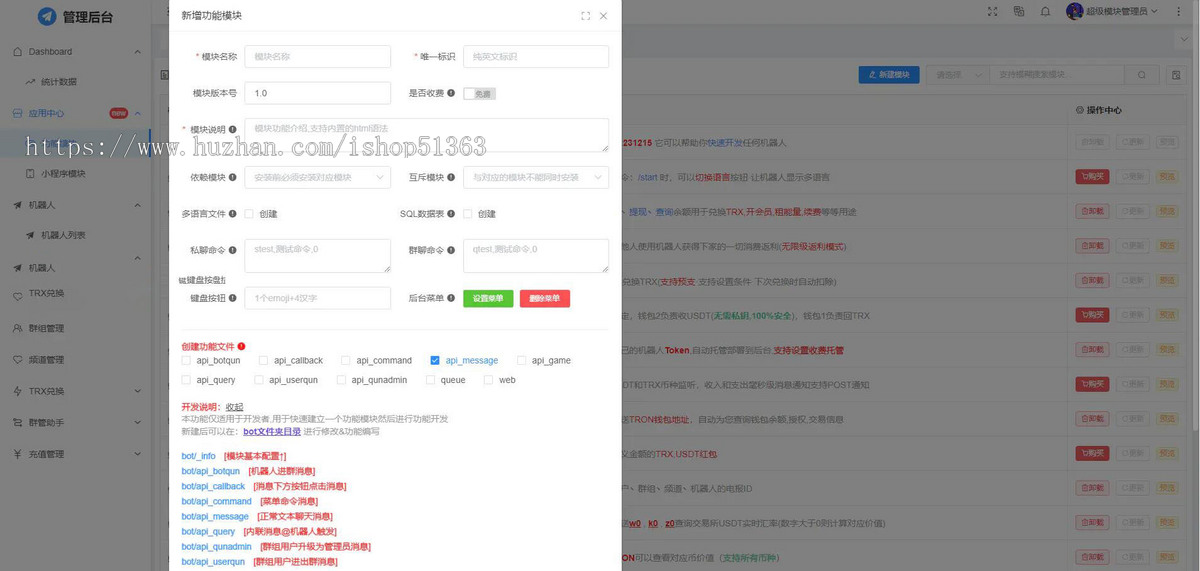Viewport: 1200px width, 571px height.
Task: Close the 新增功能模块 dialog
Action: pyautogui.click(x=603, y=16)
